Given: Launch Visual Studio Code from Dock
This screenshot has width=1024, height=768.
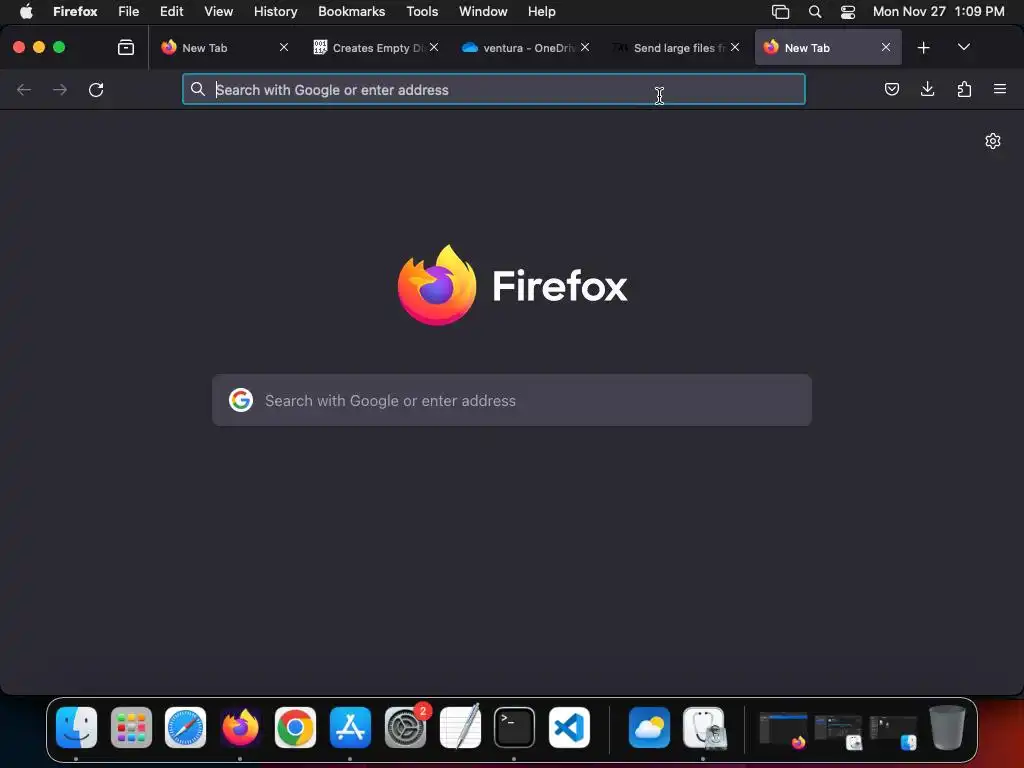Looking at the screenshot, I should [569, 727].
